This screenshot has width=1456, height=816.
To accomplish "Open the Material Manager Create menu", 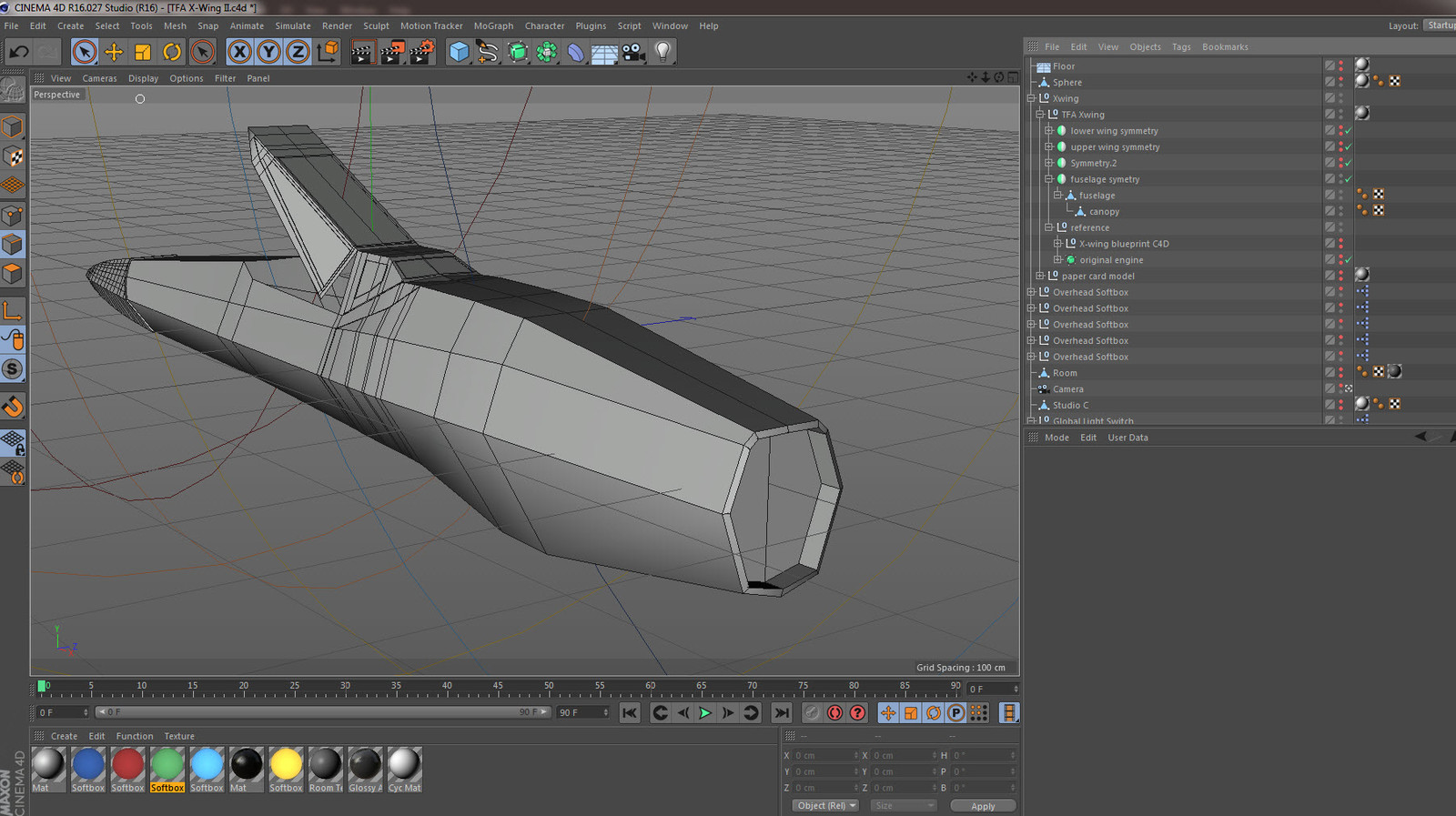I will [64, 736].
